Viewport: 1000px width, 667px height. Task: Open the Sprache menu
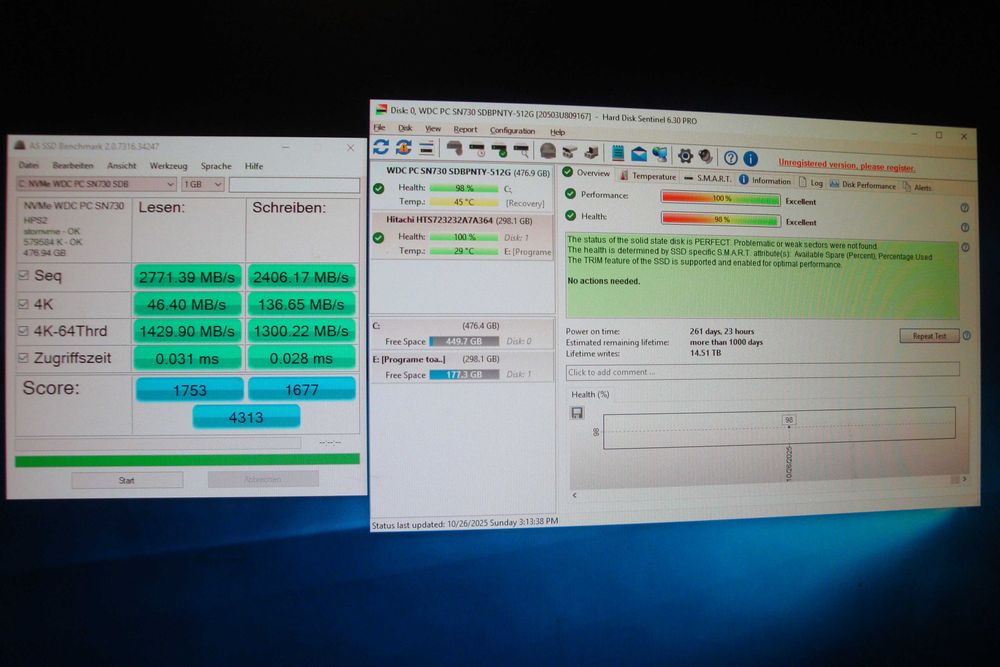(x=216, y=166)
